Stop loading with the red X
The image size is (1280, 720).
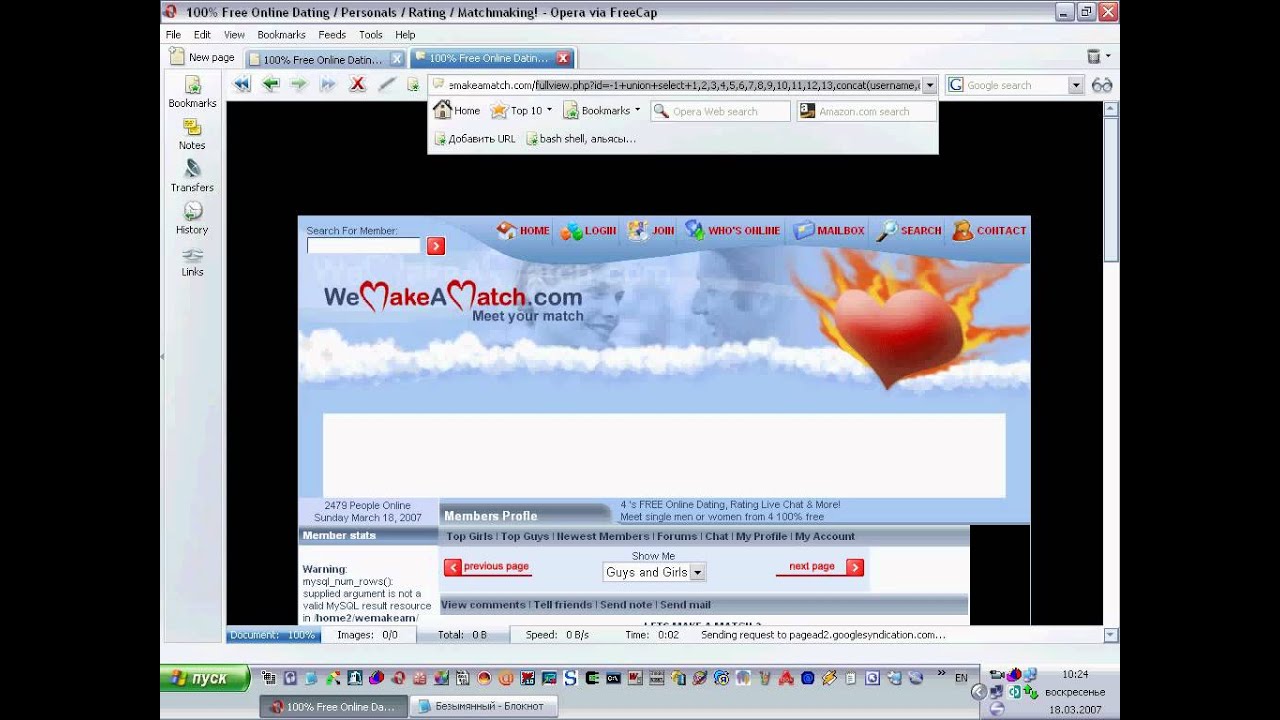tap(357, 85)
